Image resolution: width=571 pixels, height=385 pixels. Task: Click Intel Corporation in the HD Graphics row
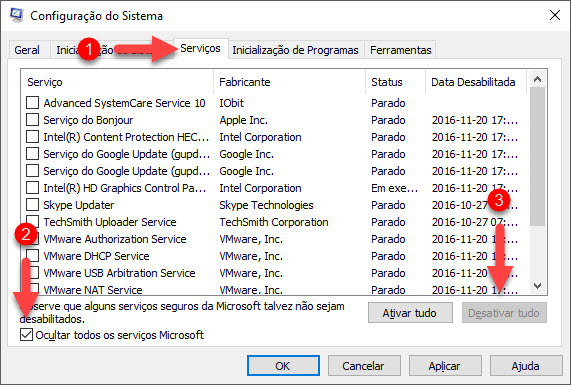click(260, 188)
